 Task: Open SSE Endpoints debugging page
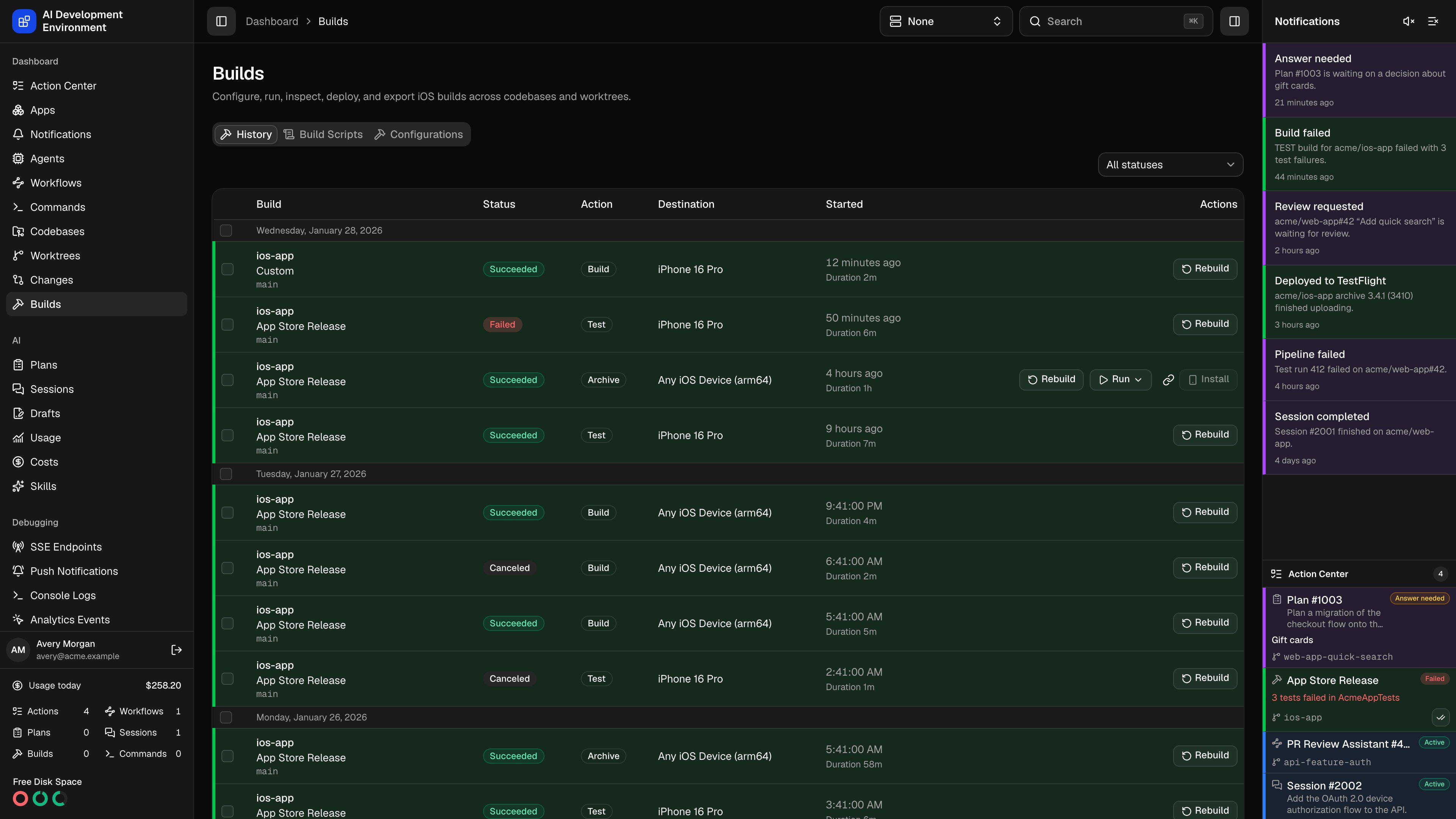[x=97, y=547]
